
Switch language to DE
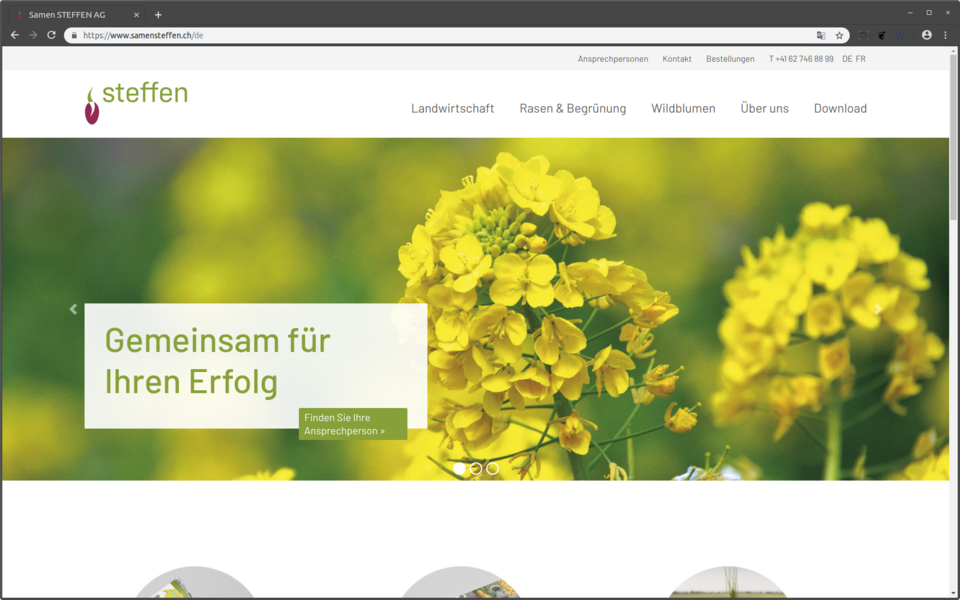pyautogui.click(x=847, y=59)
